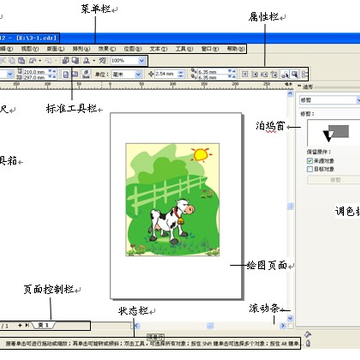The width and height of the screenshot is (360, 360).
Task: Click the Redo arrow icon
Action: pos(48,61)
